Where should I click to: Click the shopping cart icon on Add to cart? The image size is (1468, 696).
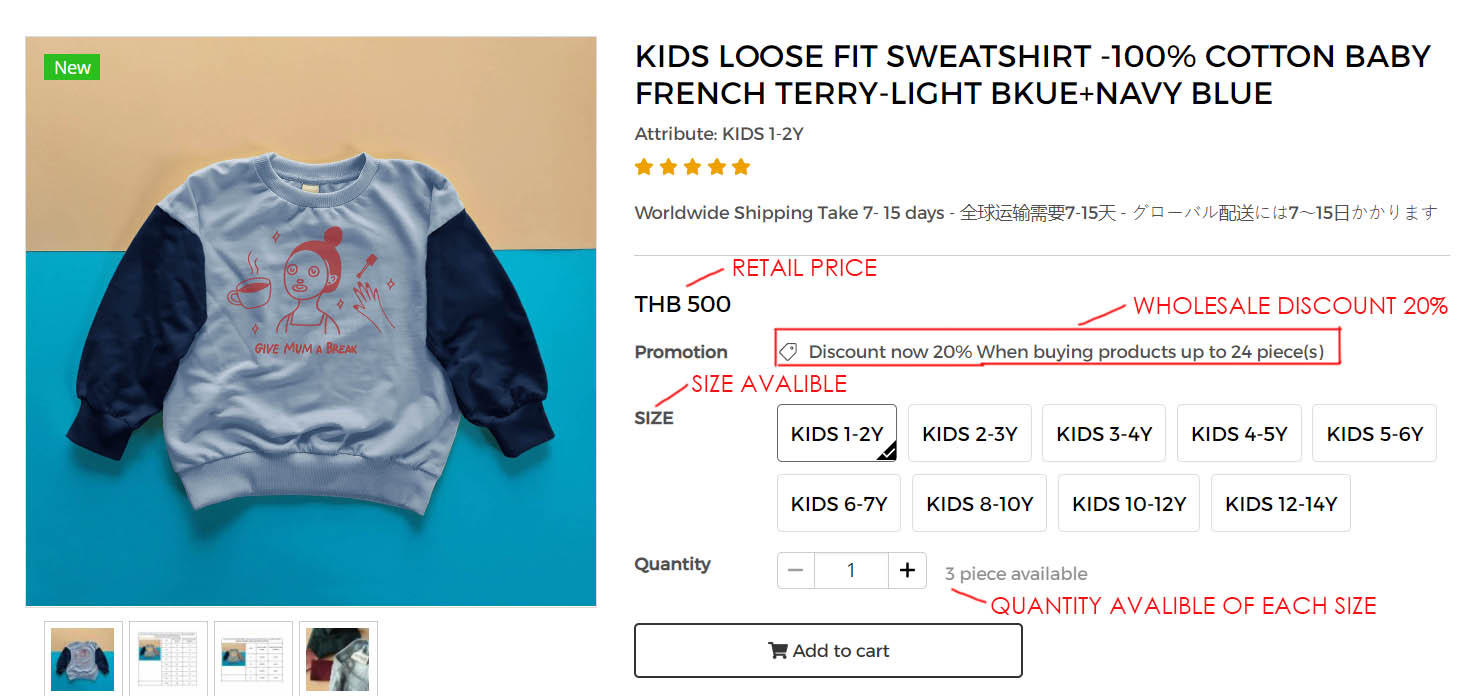click(777, 651)
